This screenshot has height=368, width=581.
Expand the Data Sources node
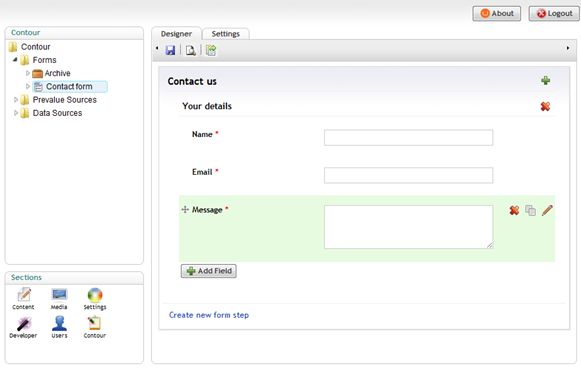point(16,113)
